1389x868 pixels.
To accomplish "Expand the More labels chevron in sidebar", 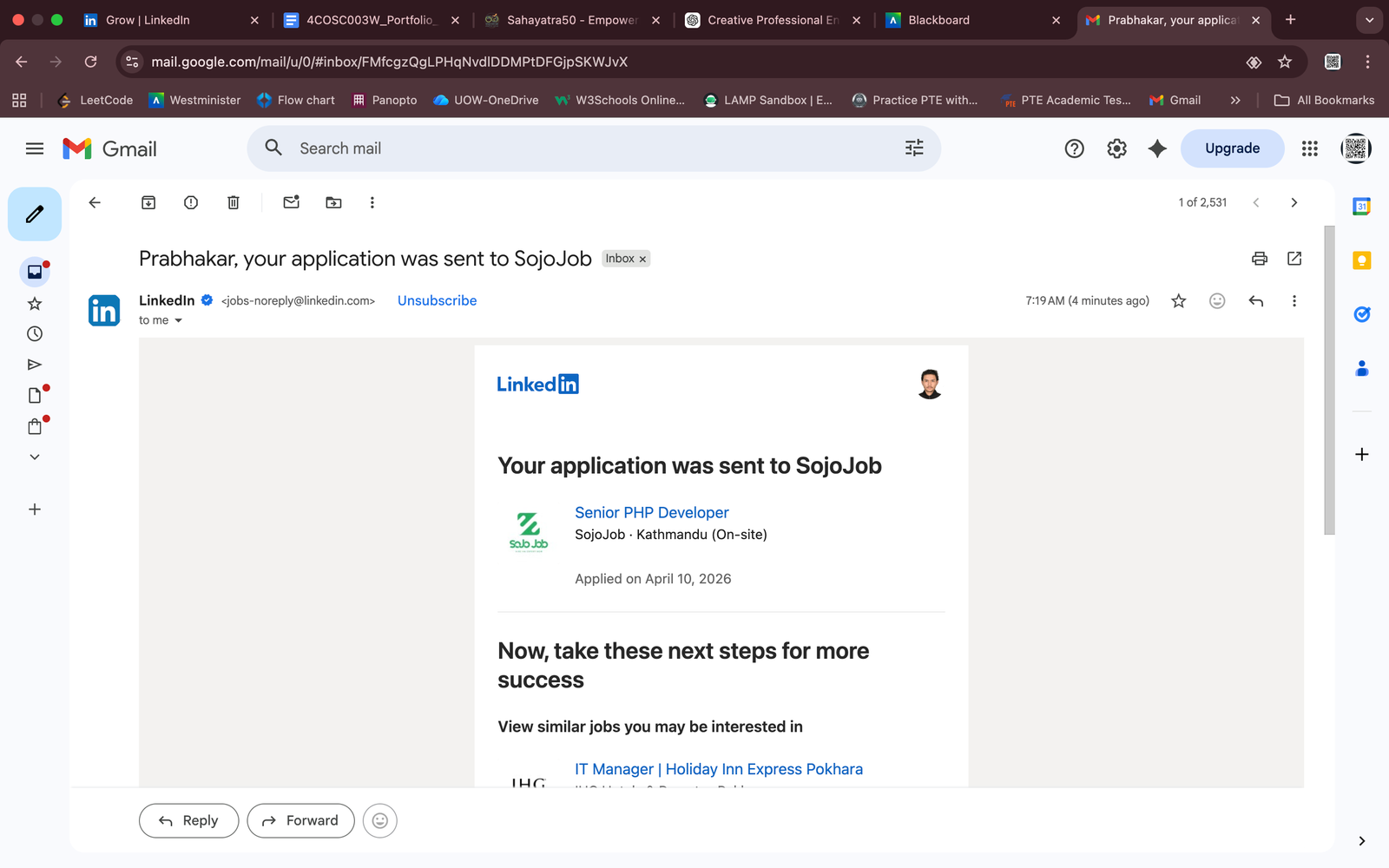I will point(35,457).
